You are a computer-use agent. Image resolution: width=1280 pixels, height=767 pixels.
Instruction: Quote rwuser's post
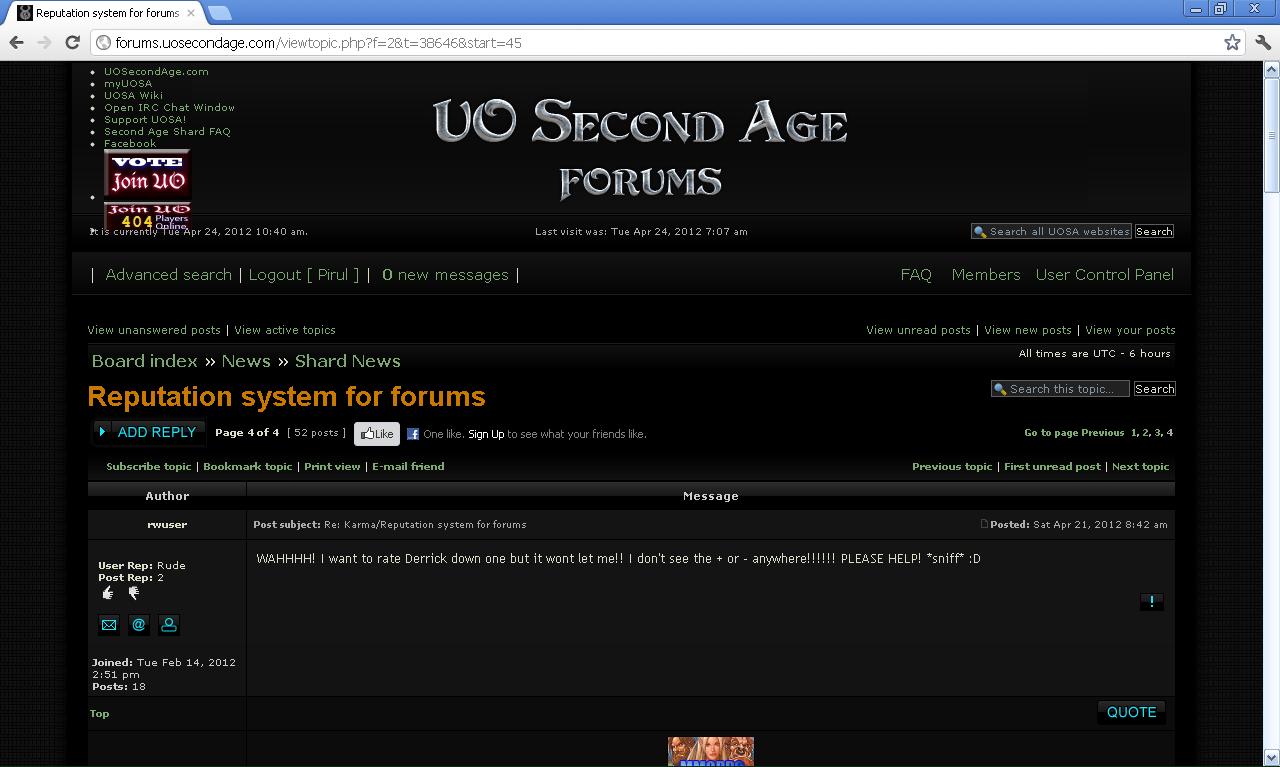(x=1131, y=712)
